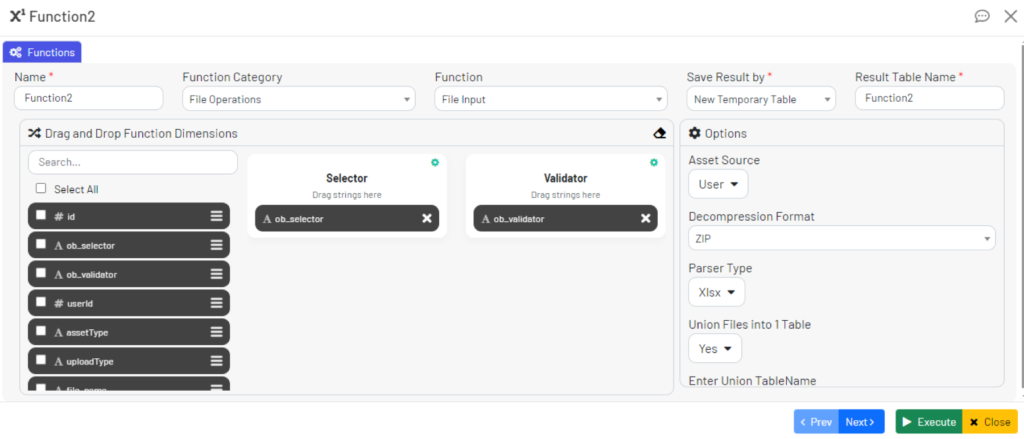Open the Function Category dropdown
The height and width of the screenshot is (439, 1024).
(x=298, y=99)
